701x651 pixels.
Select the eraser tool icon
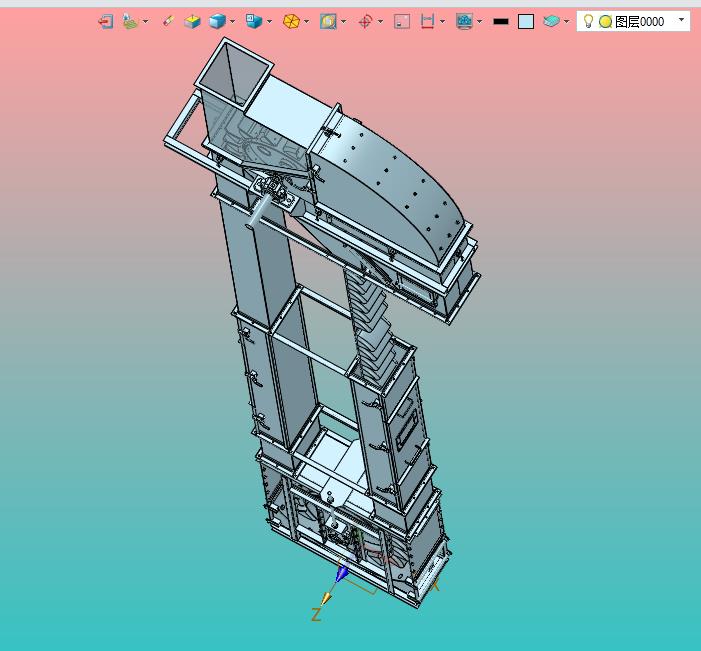coord(168,21)
